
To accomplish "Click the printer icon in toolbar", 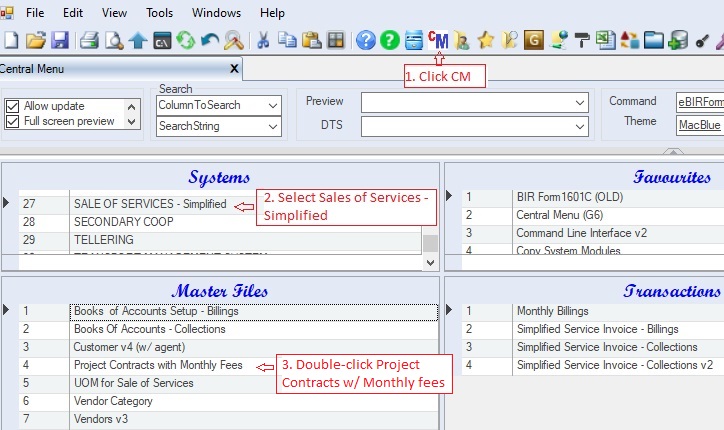I will coord(89,40).
